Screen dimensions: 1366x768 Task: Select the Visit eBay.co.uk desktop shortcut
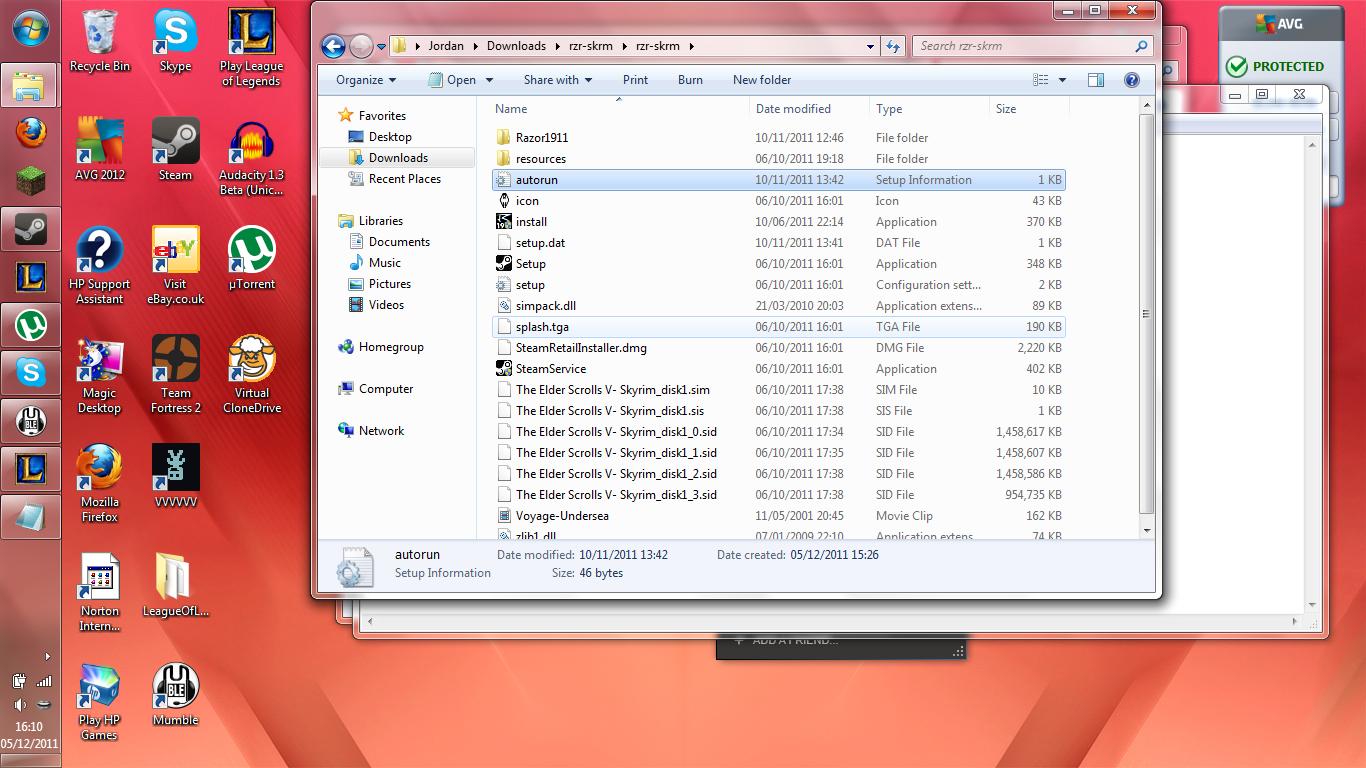(175, 266)
